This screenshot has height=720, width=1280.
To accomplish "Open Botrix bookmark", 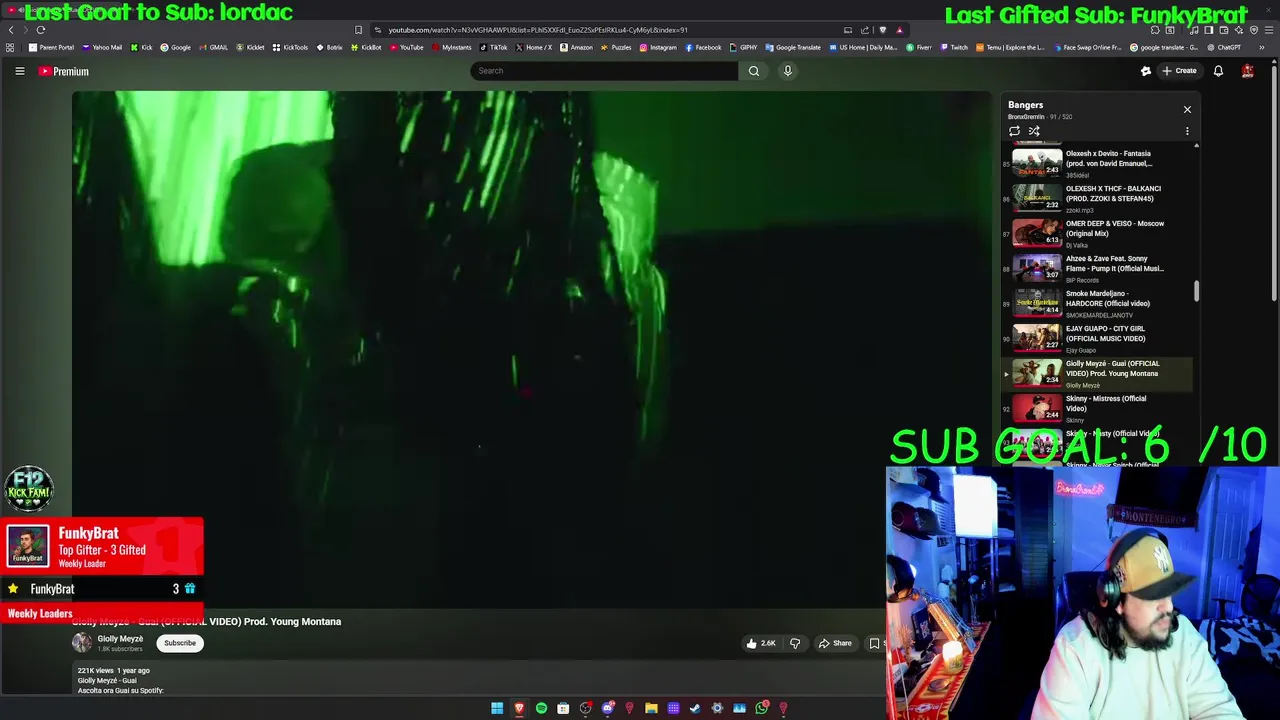I will (329, 47).
